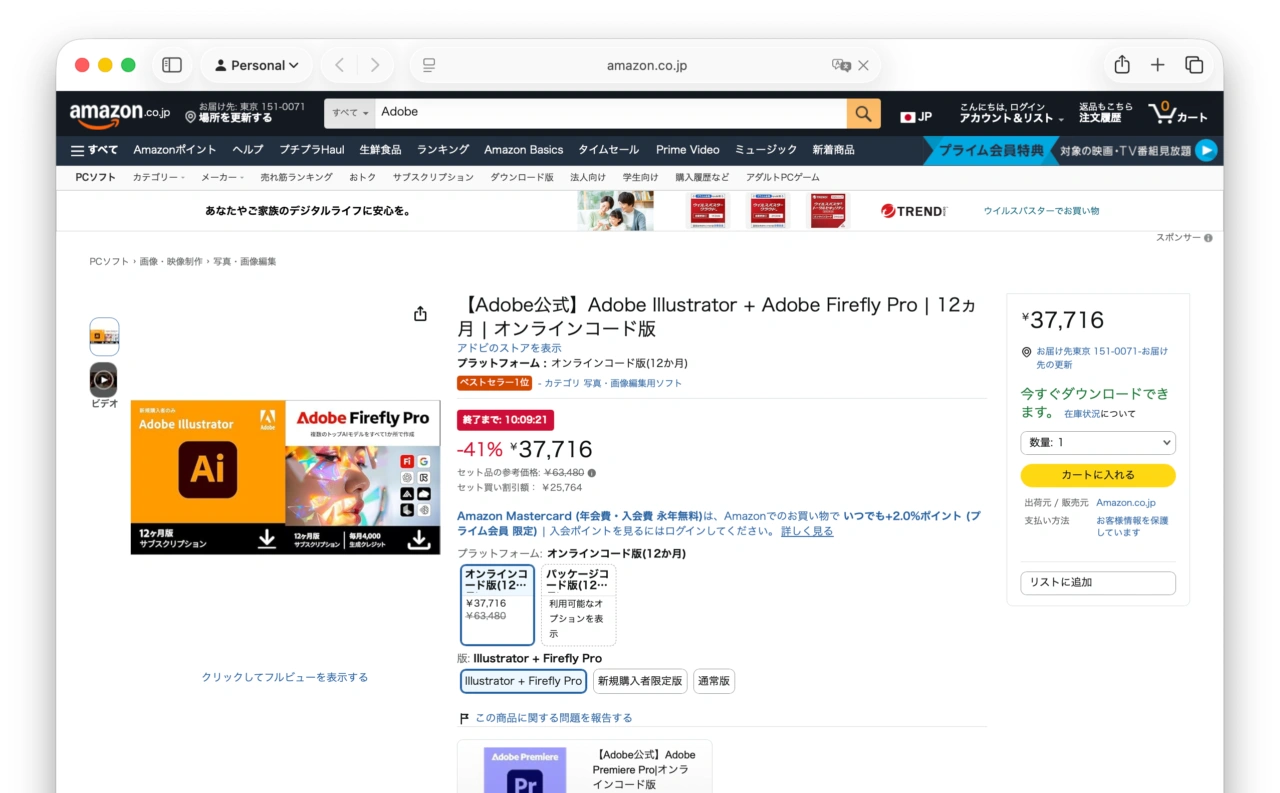Toggle the Safari sidebar icon
Screen dimensions: 1280x793
click(172, 65)
